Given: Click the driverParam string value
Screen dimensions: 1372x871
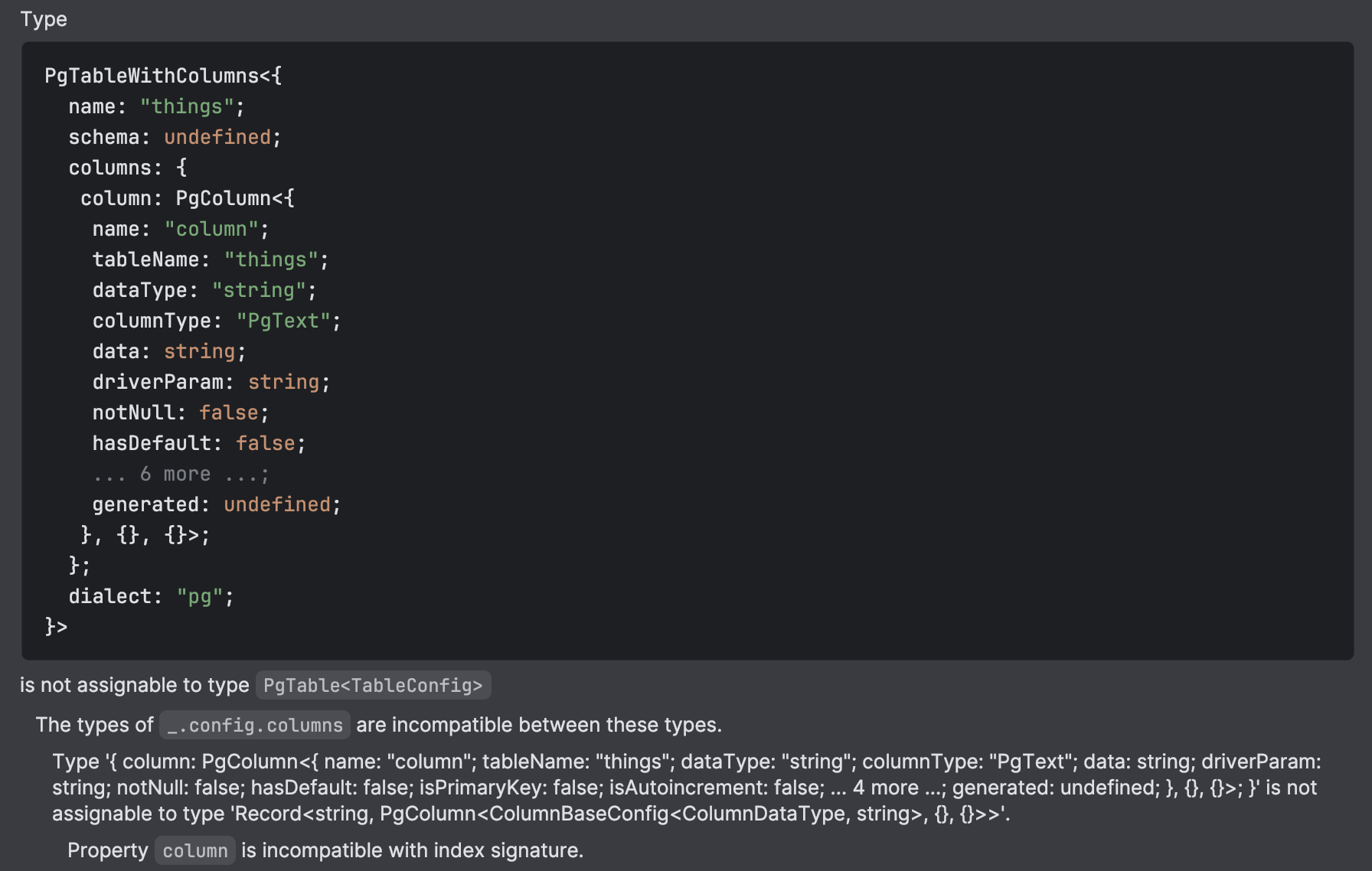Looking at the screenshot, I should pyautogui.click(x=283, y=381).
